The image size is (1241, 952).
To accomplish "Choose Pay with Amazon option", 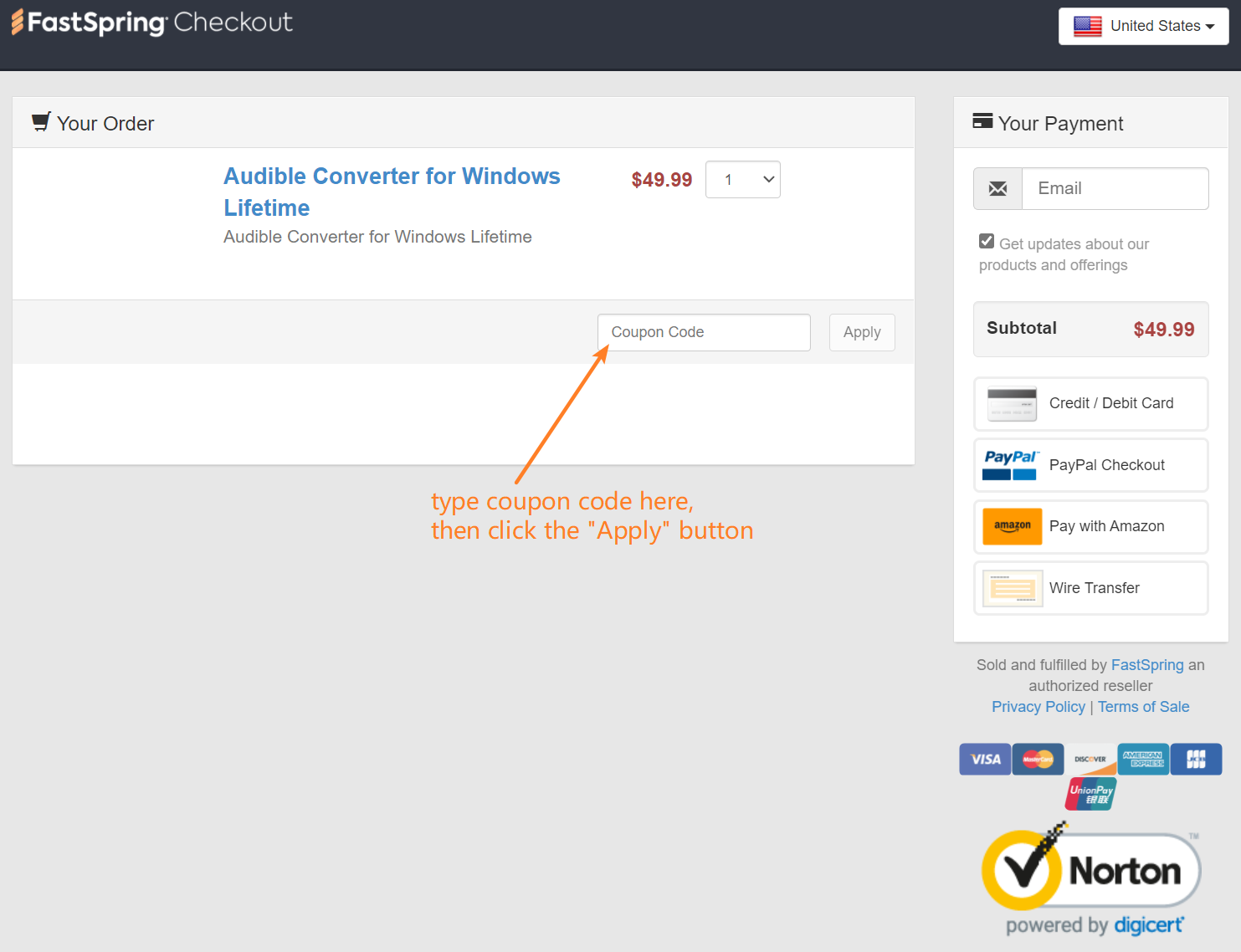I will [x=1090, y=527].
